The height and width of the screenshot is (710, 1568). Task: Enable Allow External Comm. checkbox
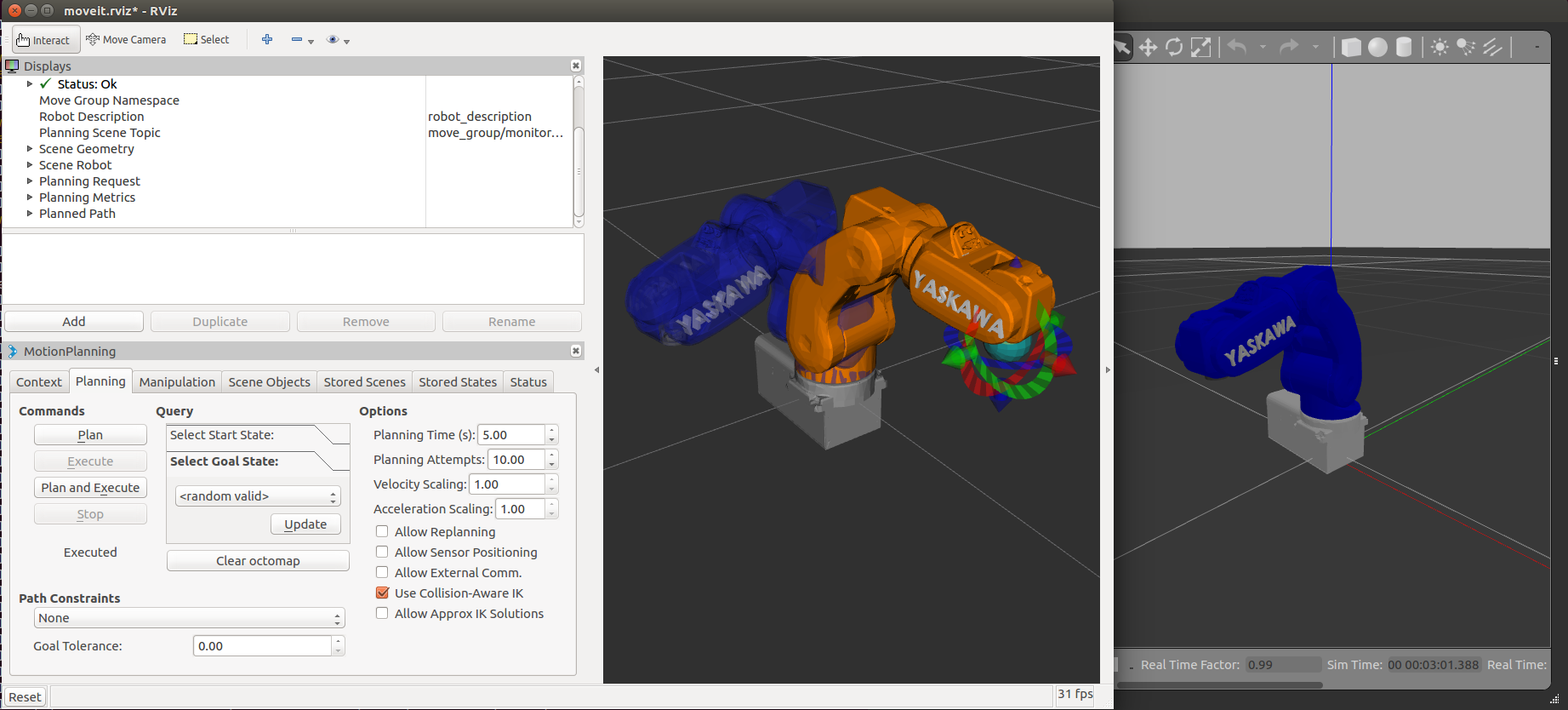(382, 572)
